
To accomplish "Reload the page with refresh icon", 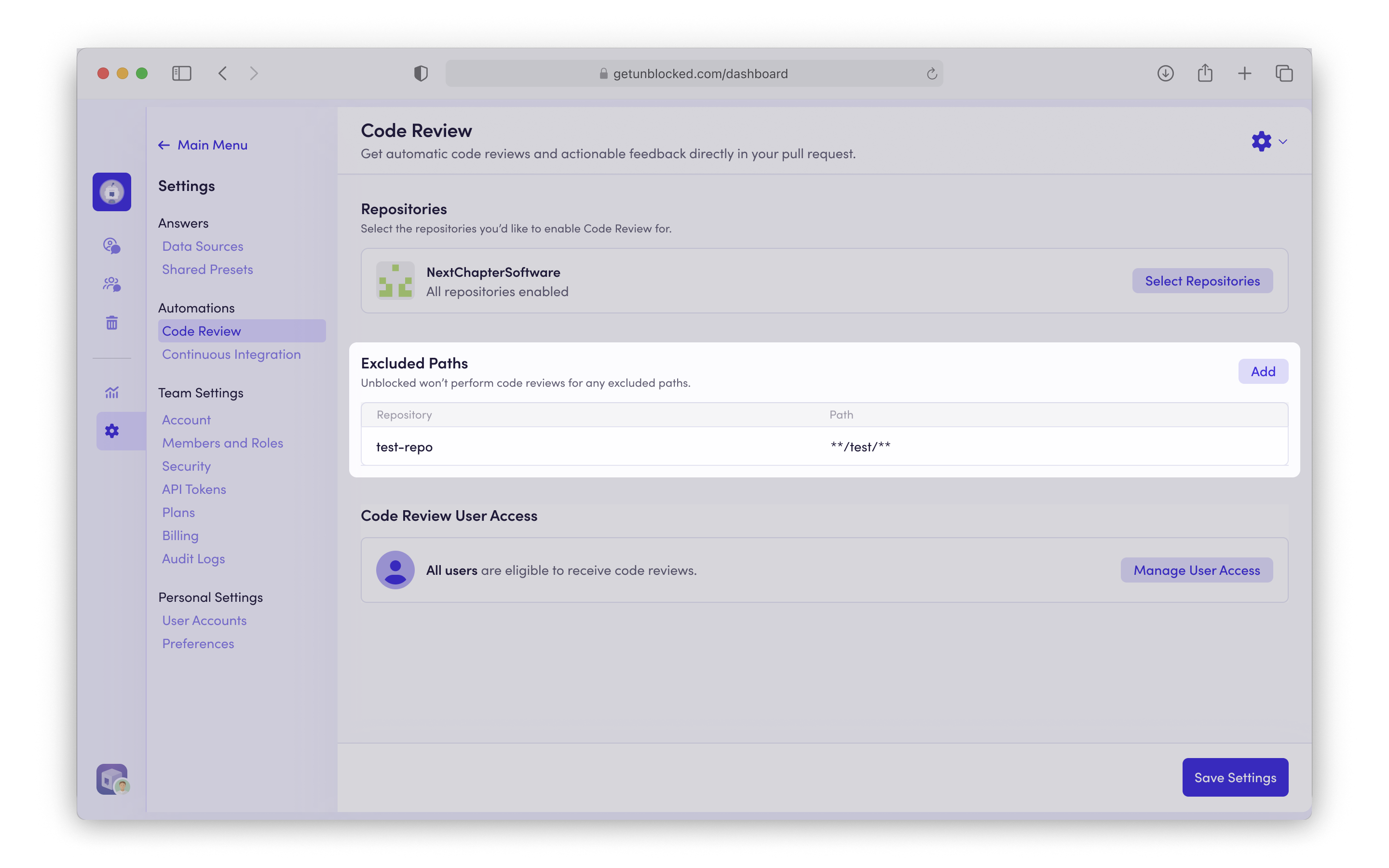I will click(x=932, y=73).
